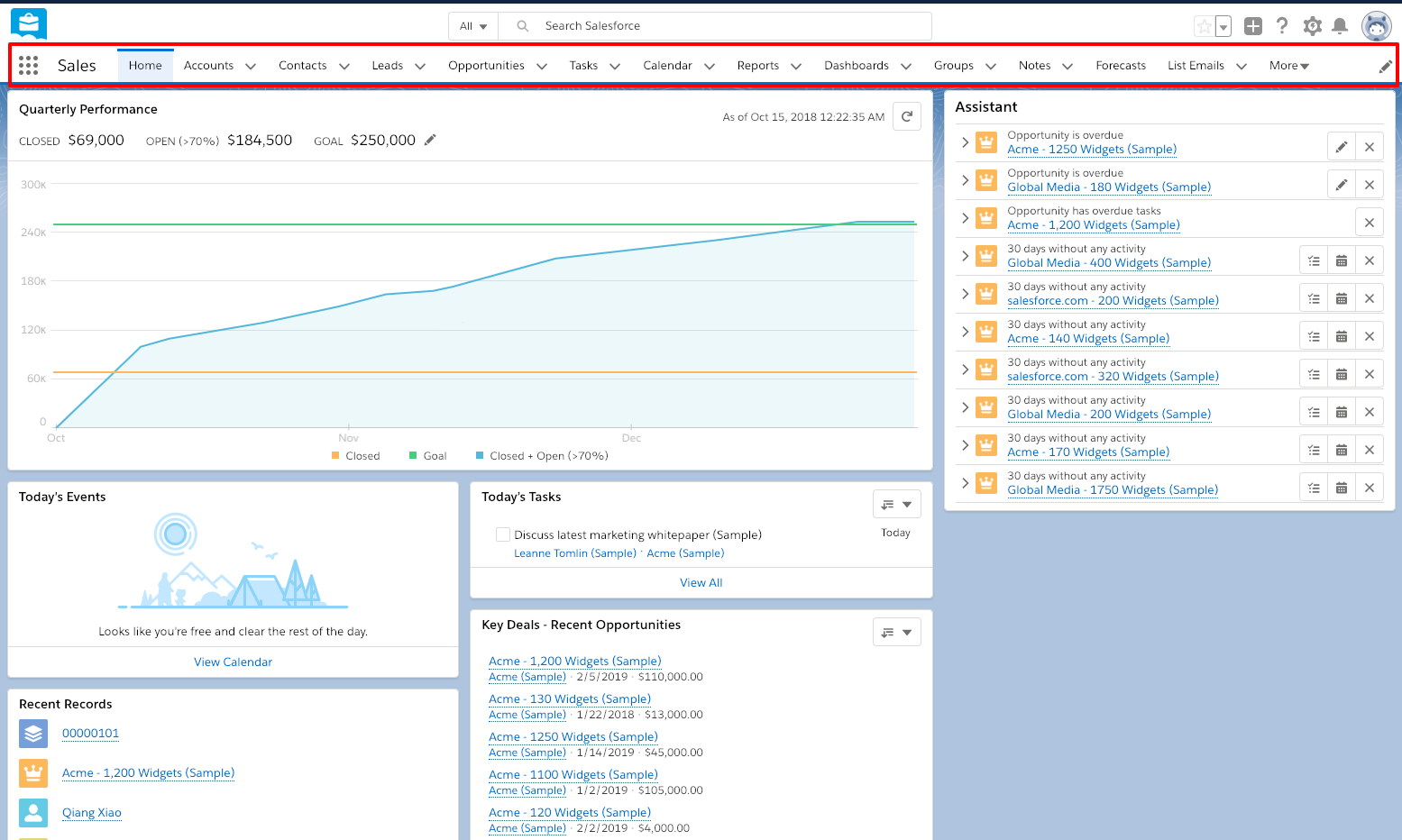Screen dimensions: 1402x840
Task: Open the Notifications bell icon
Action: [x=1340, y=26]
